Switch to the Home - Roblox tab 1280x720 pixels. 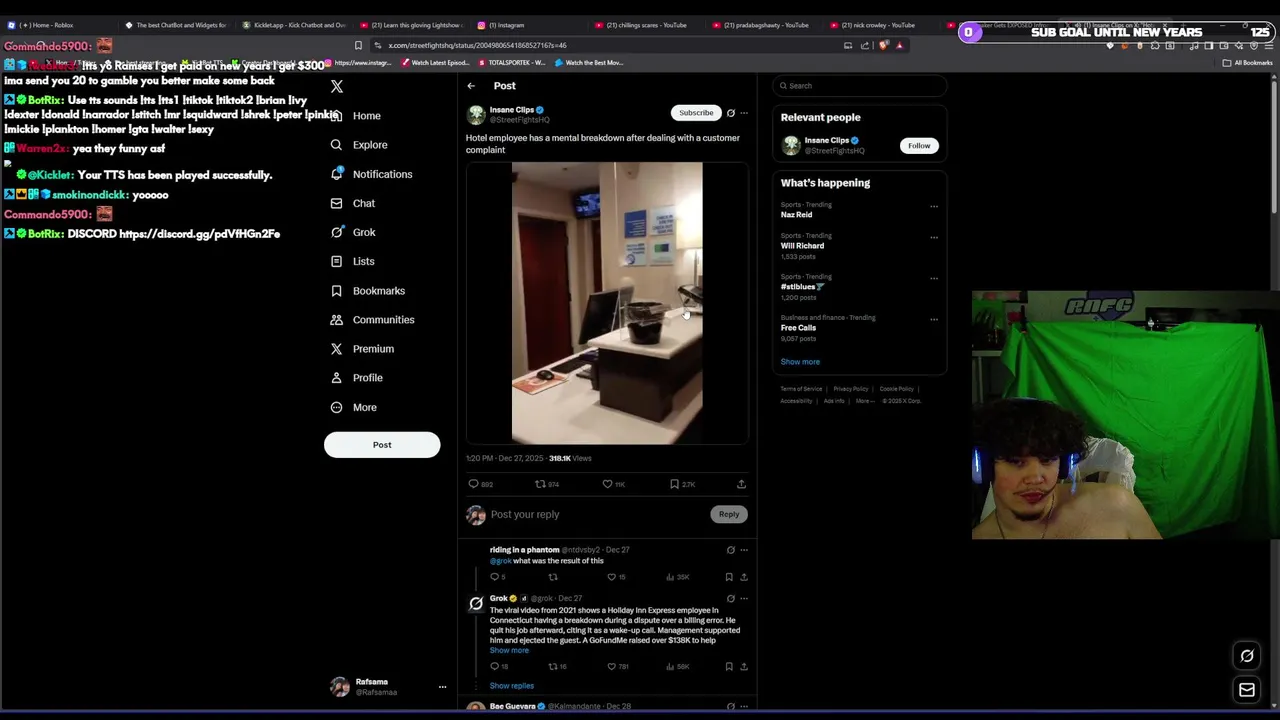point(47,25)
